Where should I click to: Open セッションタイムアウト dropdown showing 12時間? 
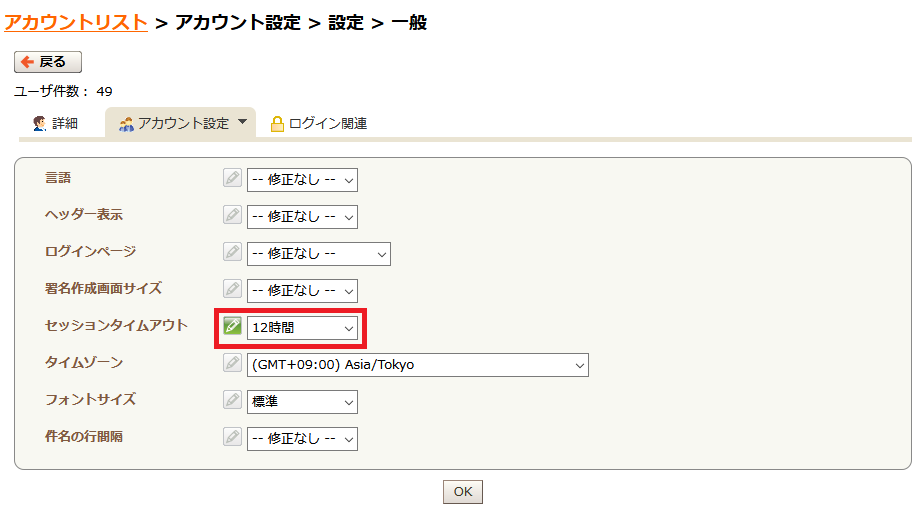(x=302, y=327)
